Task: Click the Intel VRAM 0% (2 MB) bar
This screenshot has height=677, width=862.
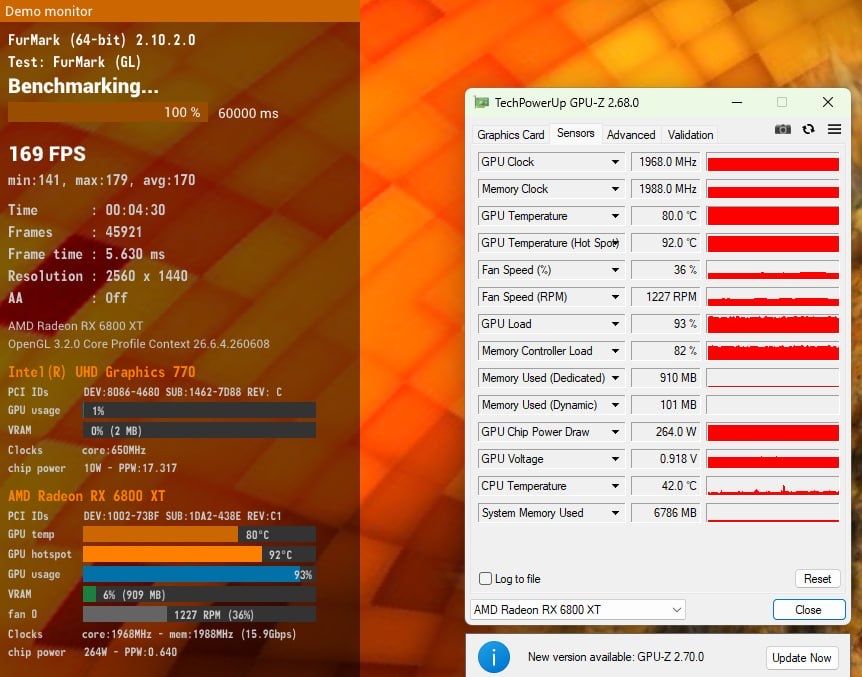Action: 199,431
